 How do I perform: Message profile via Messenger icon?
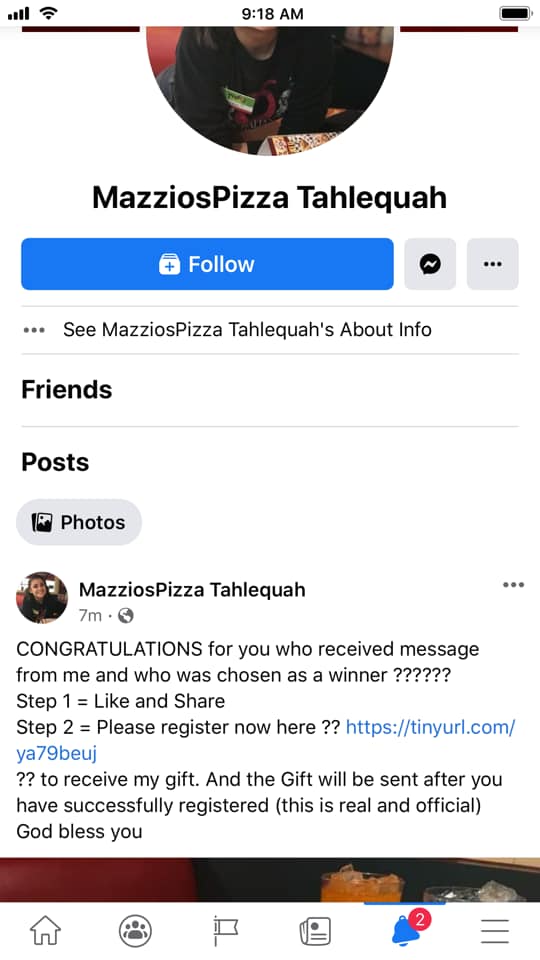(x=430, y=264)
